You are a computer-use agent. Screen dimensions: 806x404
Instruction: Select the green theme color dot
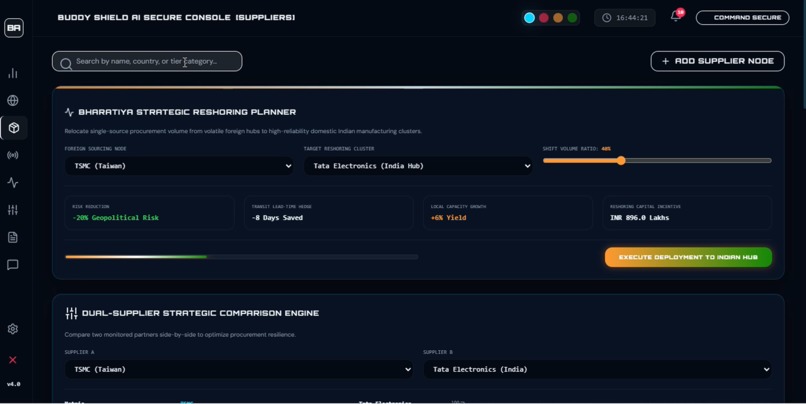(x=572, y=18)
